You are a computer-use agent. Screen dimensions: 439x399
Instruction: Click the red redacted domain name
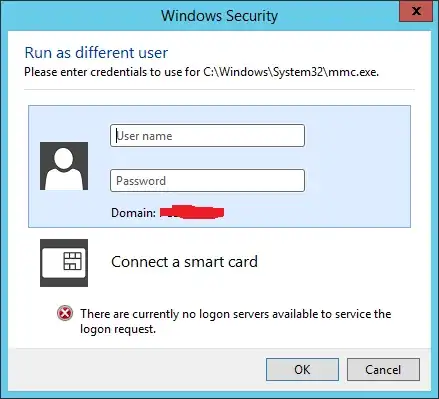(192, 212)
